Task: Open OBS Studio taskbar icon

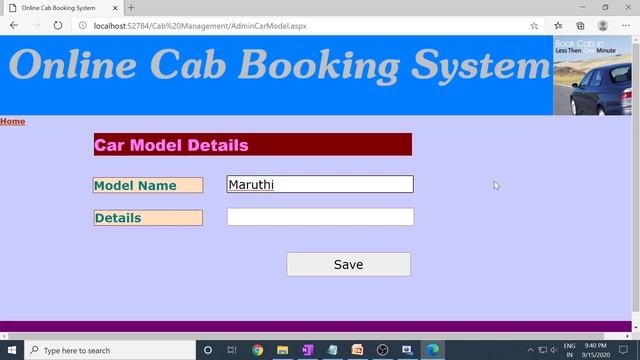Action: [382, 350]
